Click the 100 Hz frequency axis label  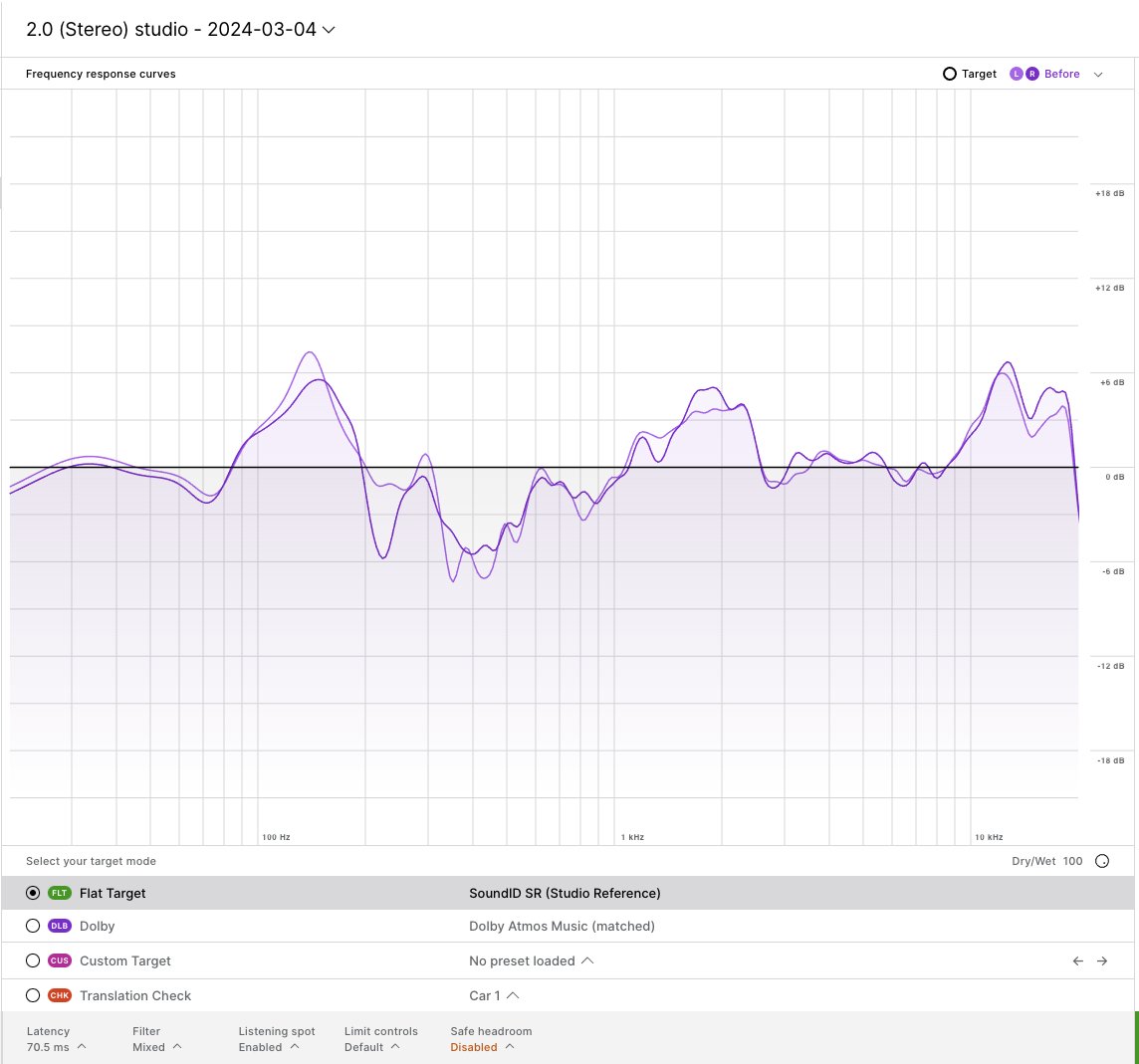point(276,837)
